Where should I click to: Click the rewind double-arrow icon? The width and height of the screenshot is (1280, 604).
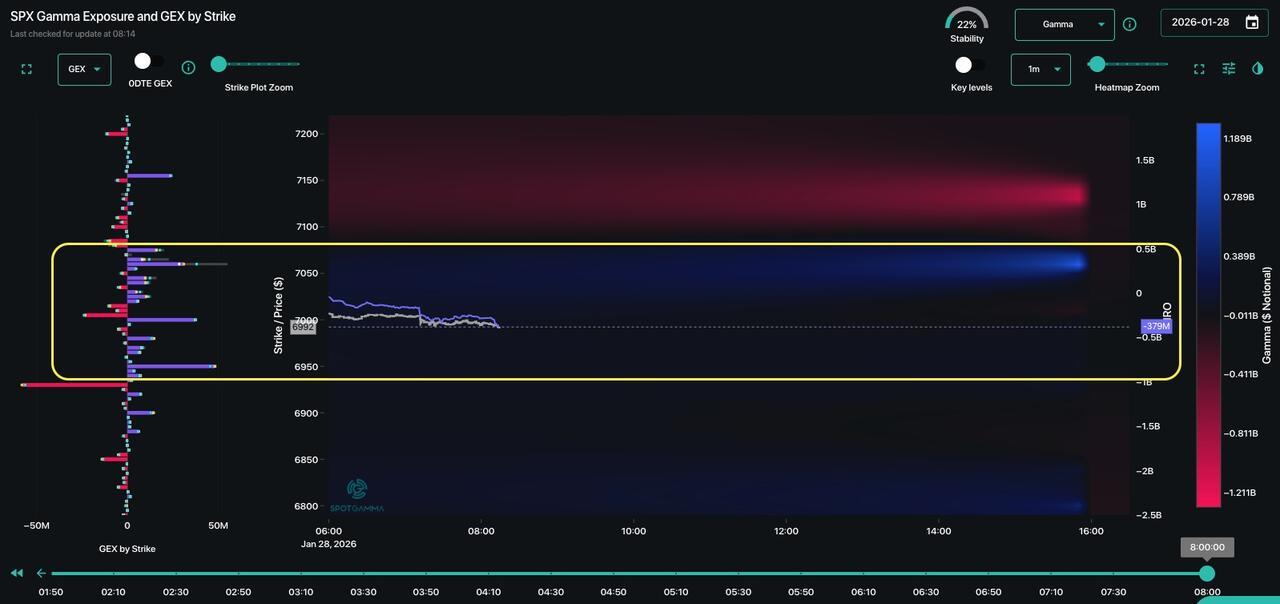(x=17, y=573)
